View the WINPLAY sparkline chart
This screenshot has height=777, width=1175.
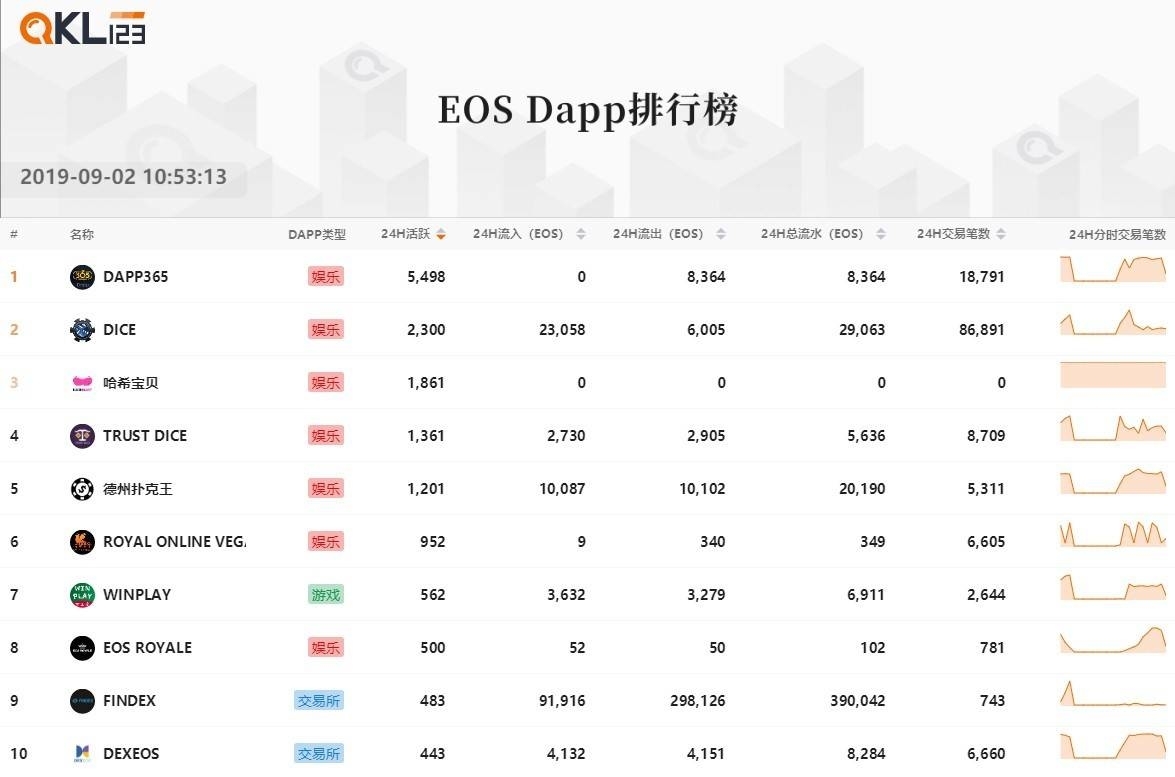(x=1113, y=587)
